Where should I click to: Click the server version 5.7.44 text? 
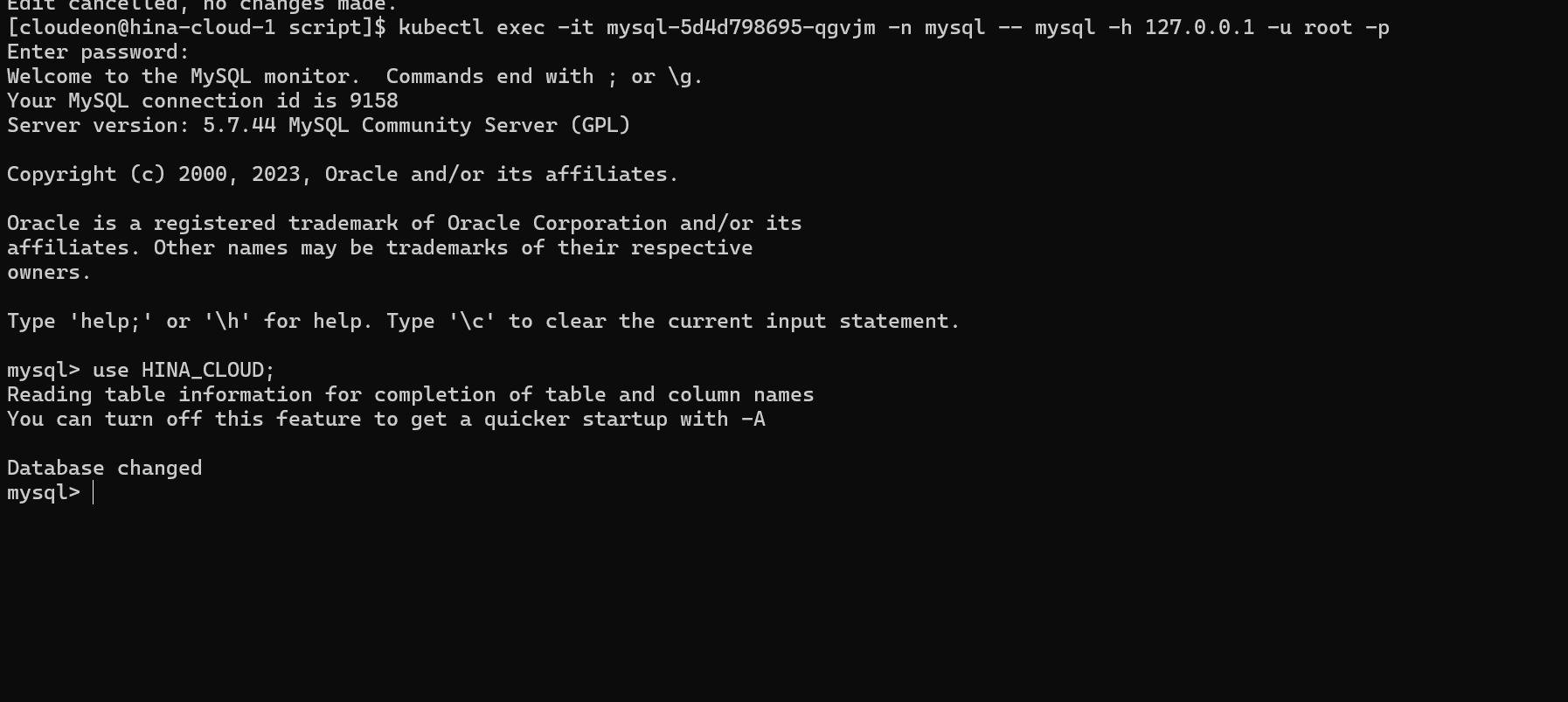tap(239, 126)
